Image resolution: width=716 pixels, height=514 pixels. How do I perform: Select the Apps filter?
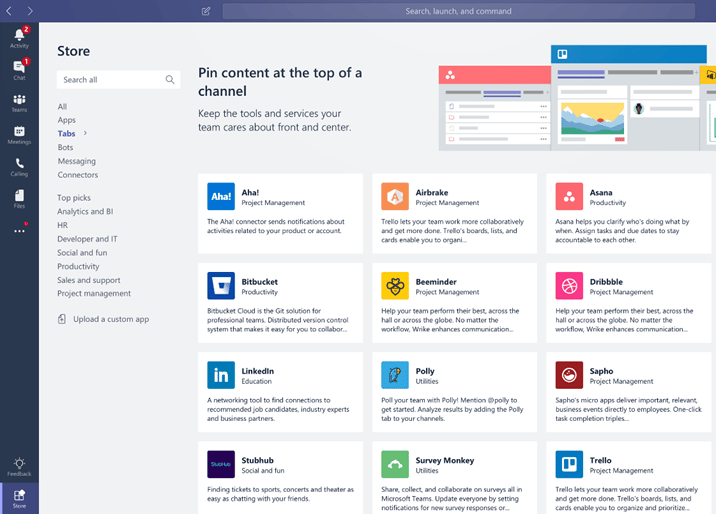[x=67, y=120]
